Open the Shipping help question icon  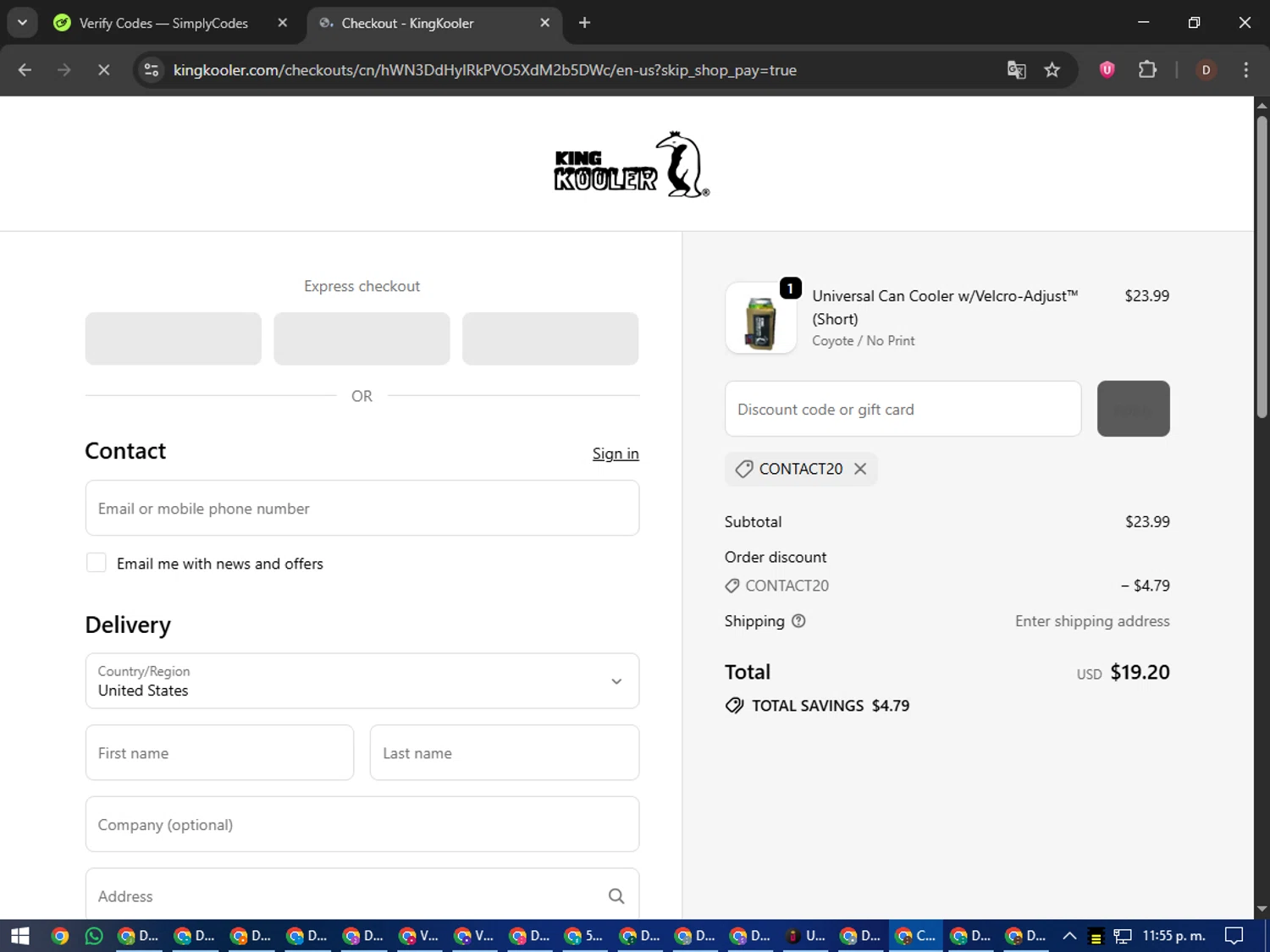[798, 621]
